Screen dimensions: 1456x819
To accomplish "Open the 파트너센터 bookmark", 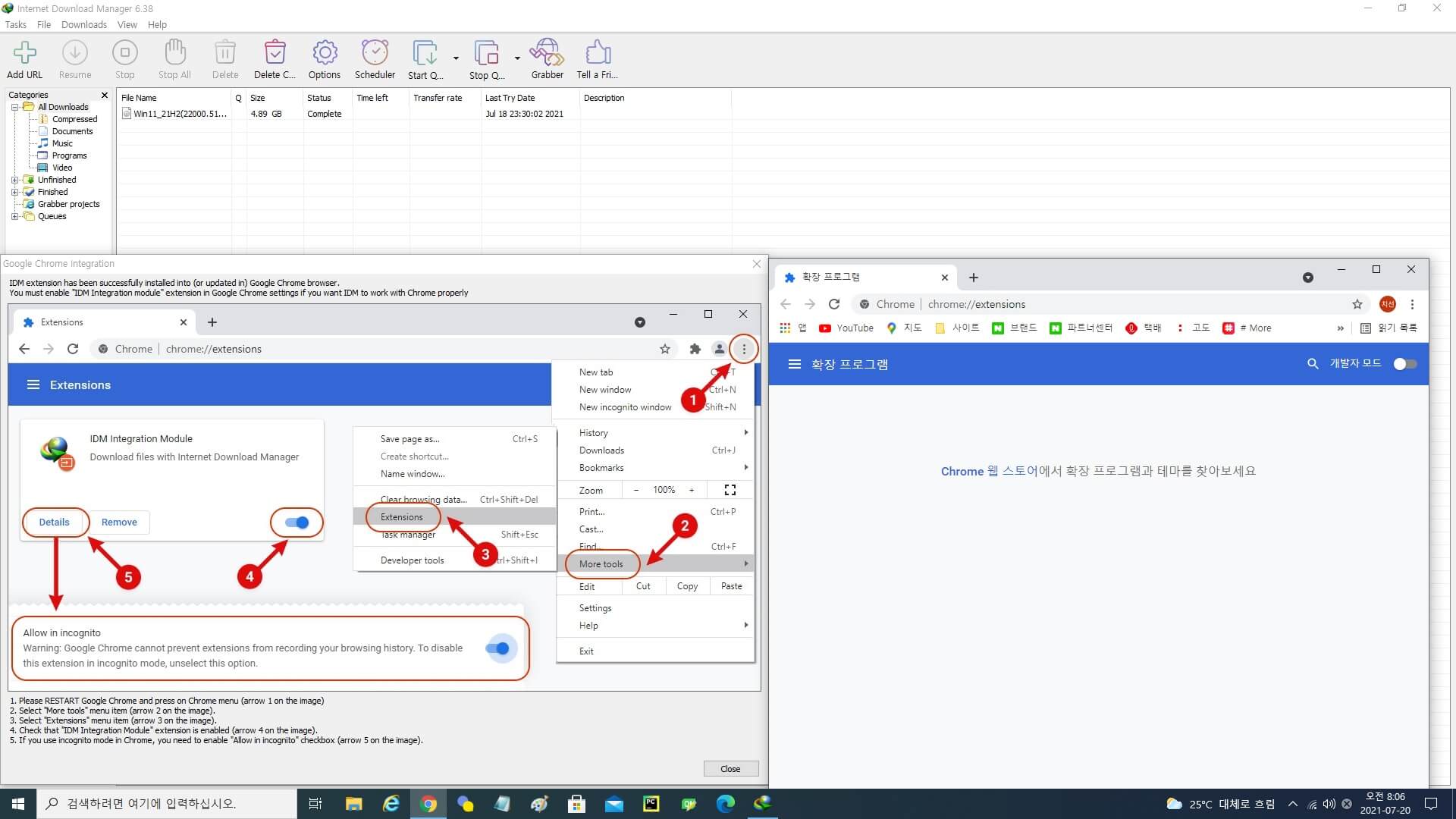I will pos(1081,328).
